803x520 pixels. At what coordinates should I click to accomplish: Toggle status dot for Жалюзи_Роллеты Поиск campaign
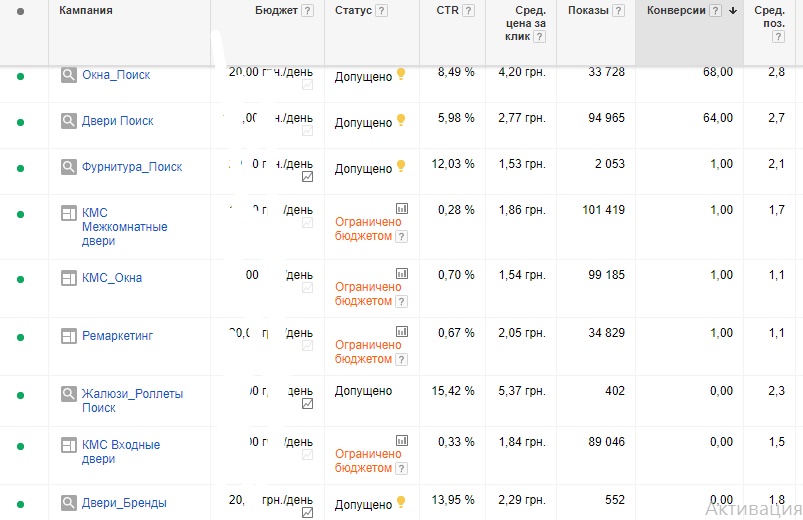tap(20, 395)
